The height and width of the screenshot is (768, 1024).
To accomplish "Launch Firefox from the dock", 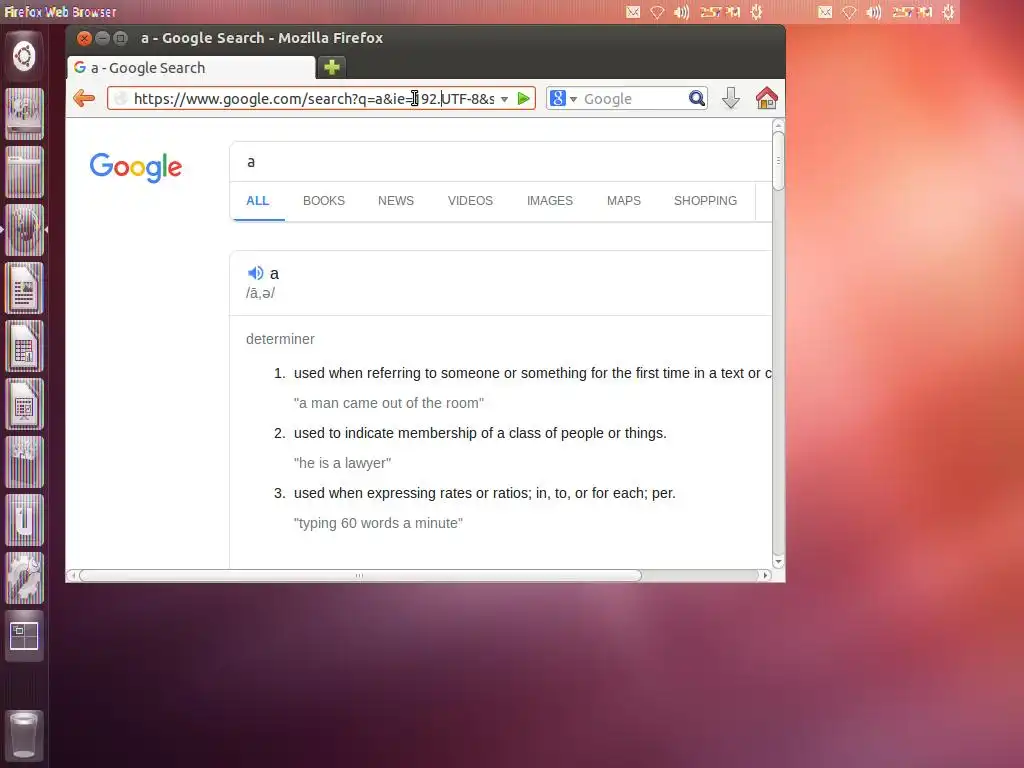I will tap(24, 230).
